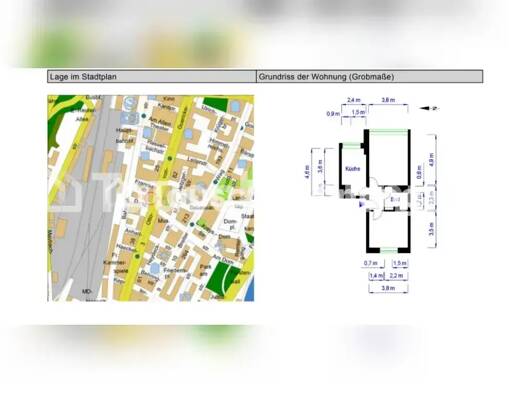Click the '4,6 m' dimension label
Image resolution: width=525 pixels, height=394 pixels.
point(307,171)
